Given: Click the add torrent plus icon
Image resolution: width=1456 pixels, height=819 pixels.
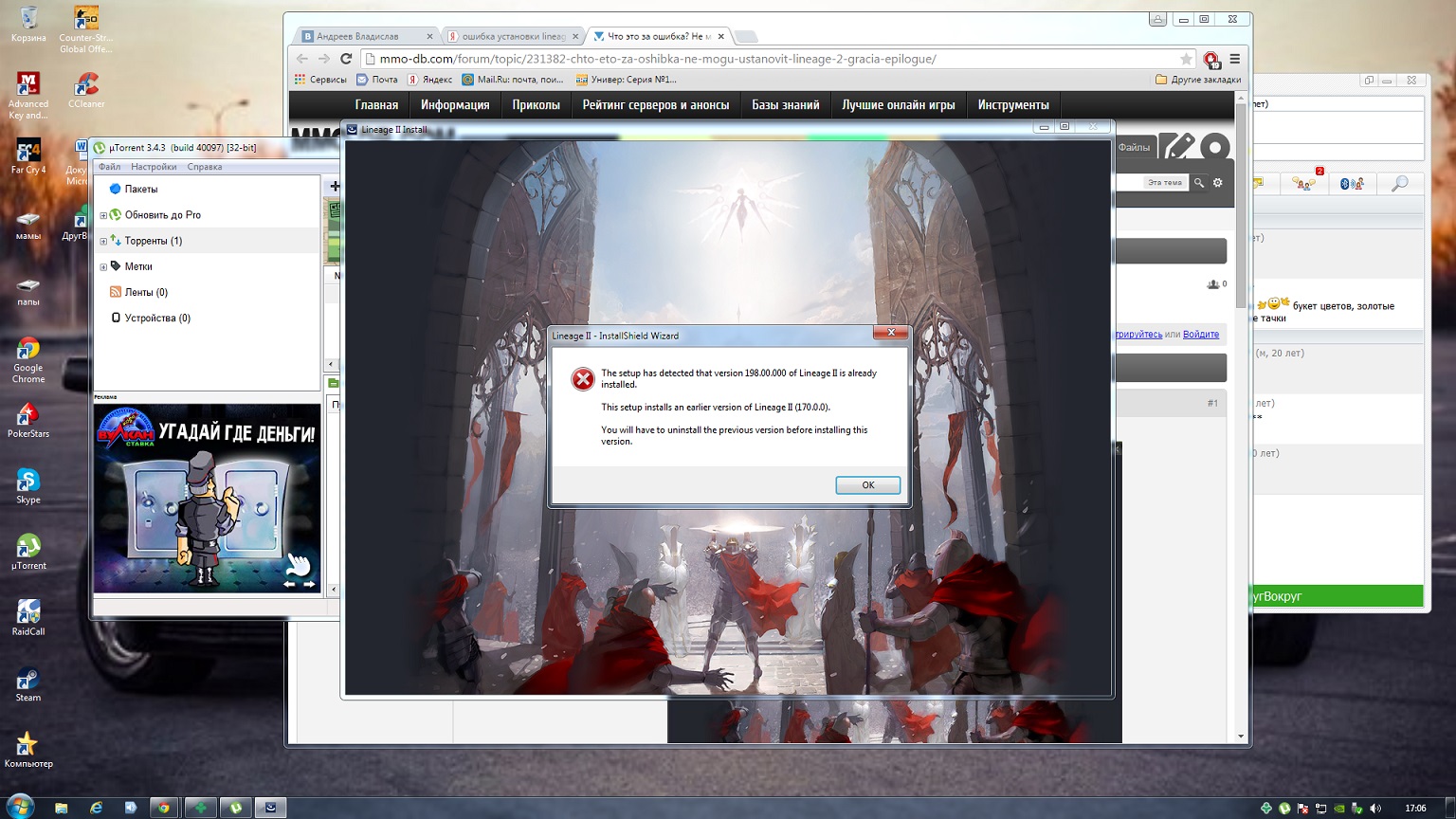Looking at the screenshot, I should 335,186.
